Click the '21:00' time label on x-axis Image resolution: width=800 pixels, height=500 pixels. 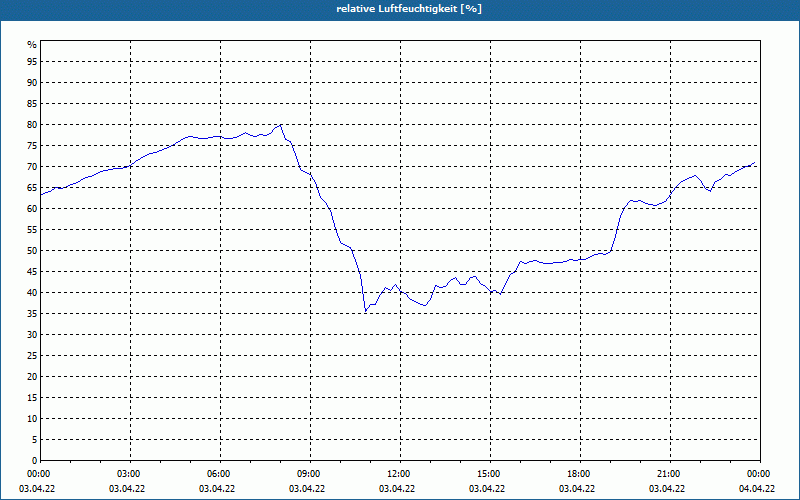(x=670, y=474)
